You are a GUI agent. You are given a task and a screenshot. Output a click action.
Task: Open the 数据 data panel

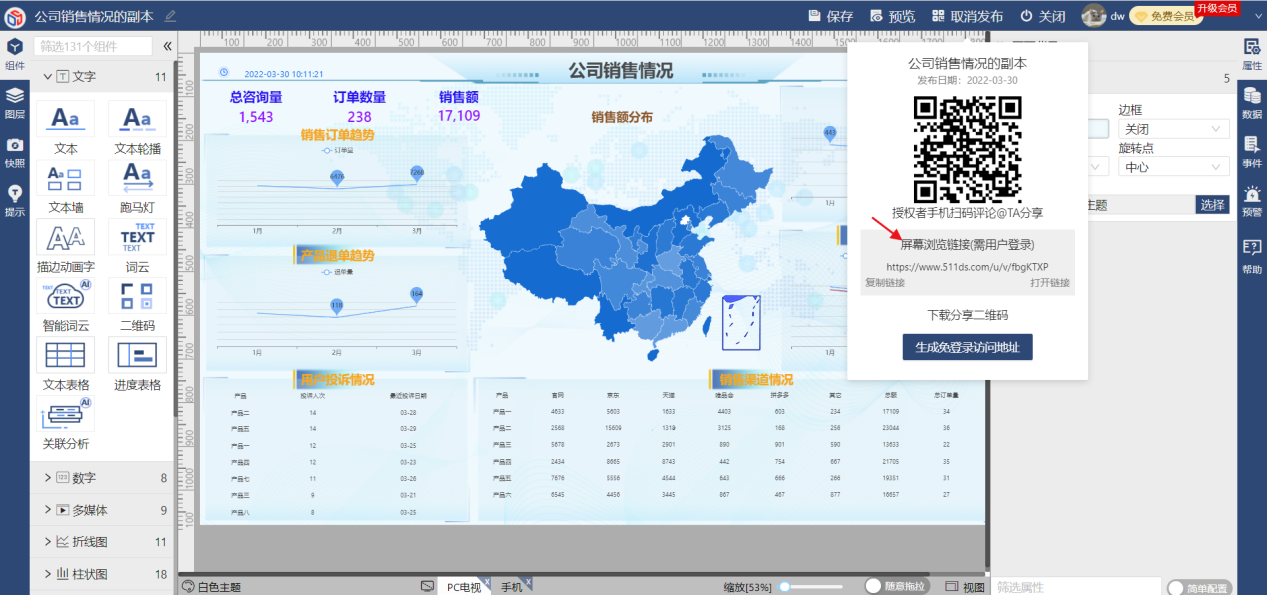(x=1252, y=103)
